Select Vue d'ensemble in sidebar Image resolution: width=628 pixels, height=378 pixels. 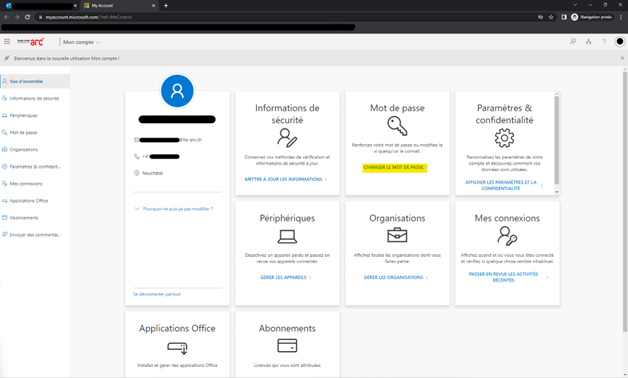(x=35, y=81)
